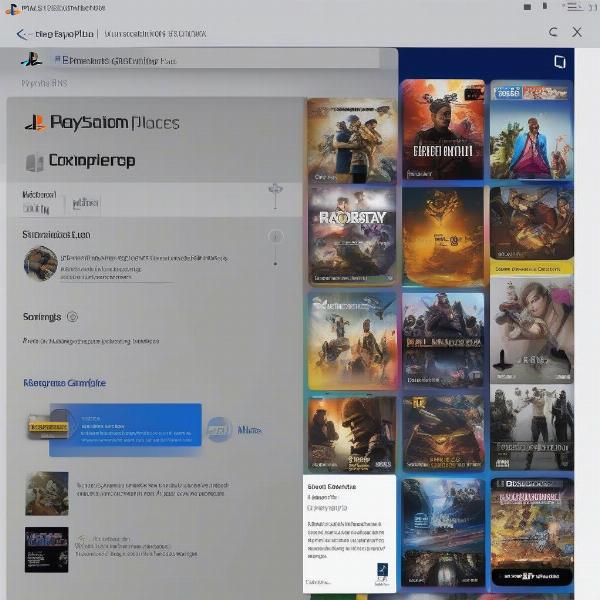This screenshot has height=600, width=600.
Task: Open the desert soldiers game cover
Action: (x=352, y=341)
